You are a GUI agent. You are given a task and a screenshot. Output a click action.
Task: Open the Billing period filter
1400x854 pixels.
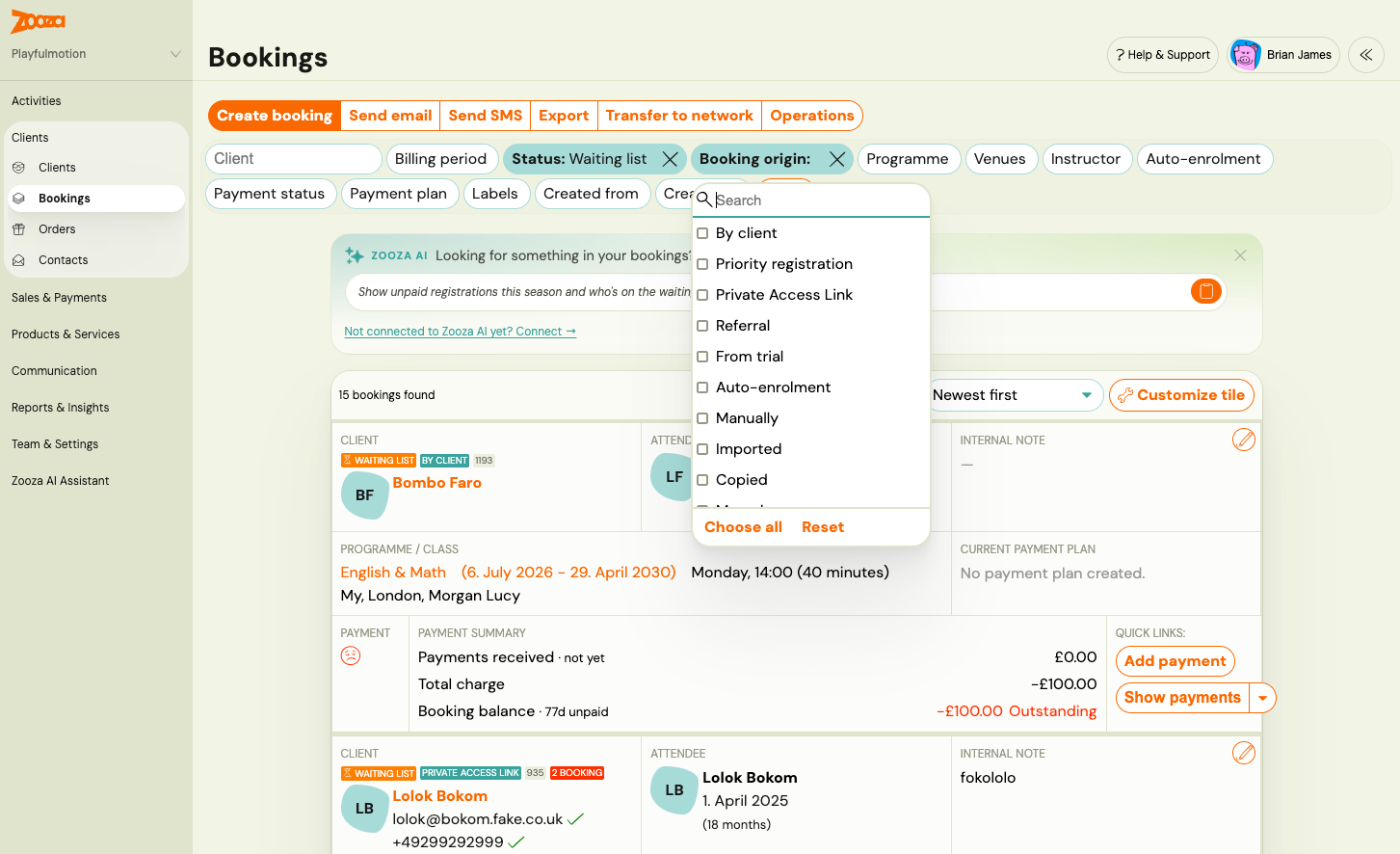[441, 159]
